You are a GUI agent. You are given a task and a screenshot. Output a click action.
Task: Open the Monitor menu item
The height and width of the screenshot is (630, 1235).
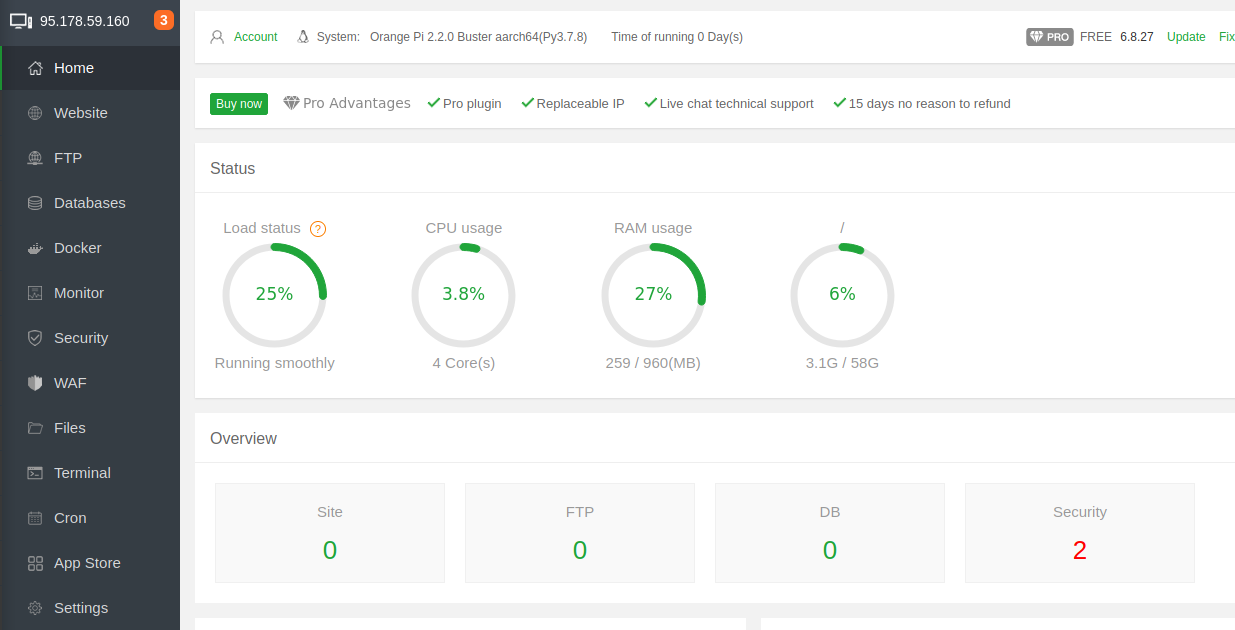tap(79, 293)
